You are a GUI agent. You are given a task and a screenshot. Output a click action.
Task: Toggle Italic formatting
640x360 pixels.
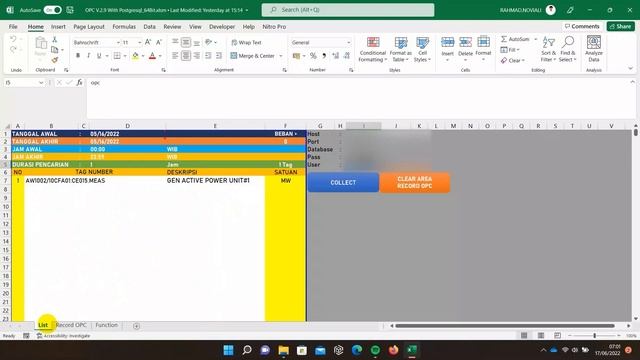tap(88, 56)
